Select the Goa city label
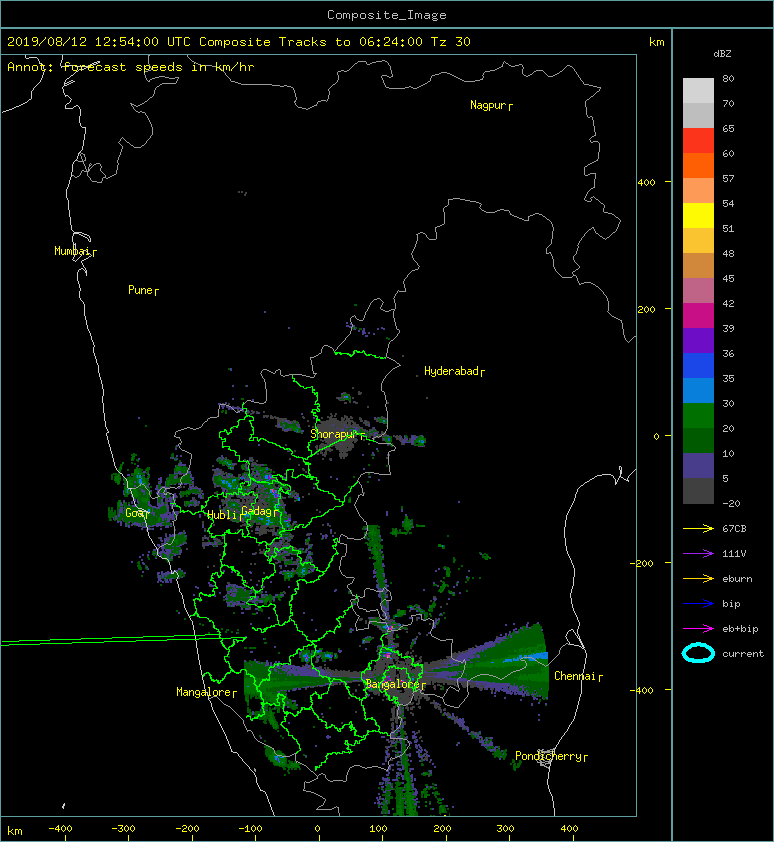 [x=136, y=513]
